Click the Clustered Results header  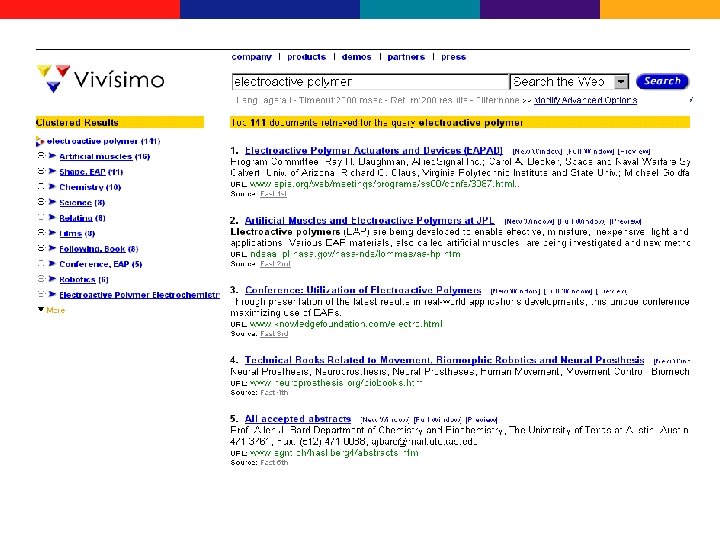pyautogui.click(x=120, y=122)
